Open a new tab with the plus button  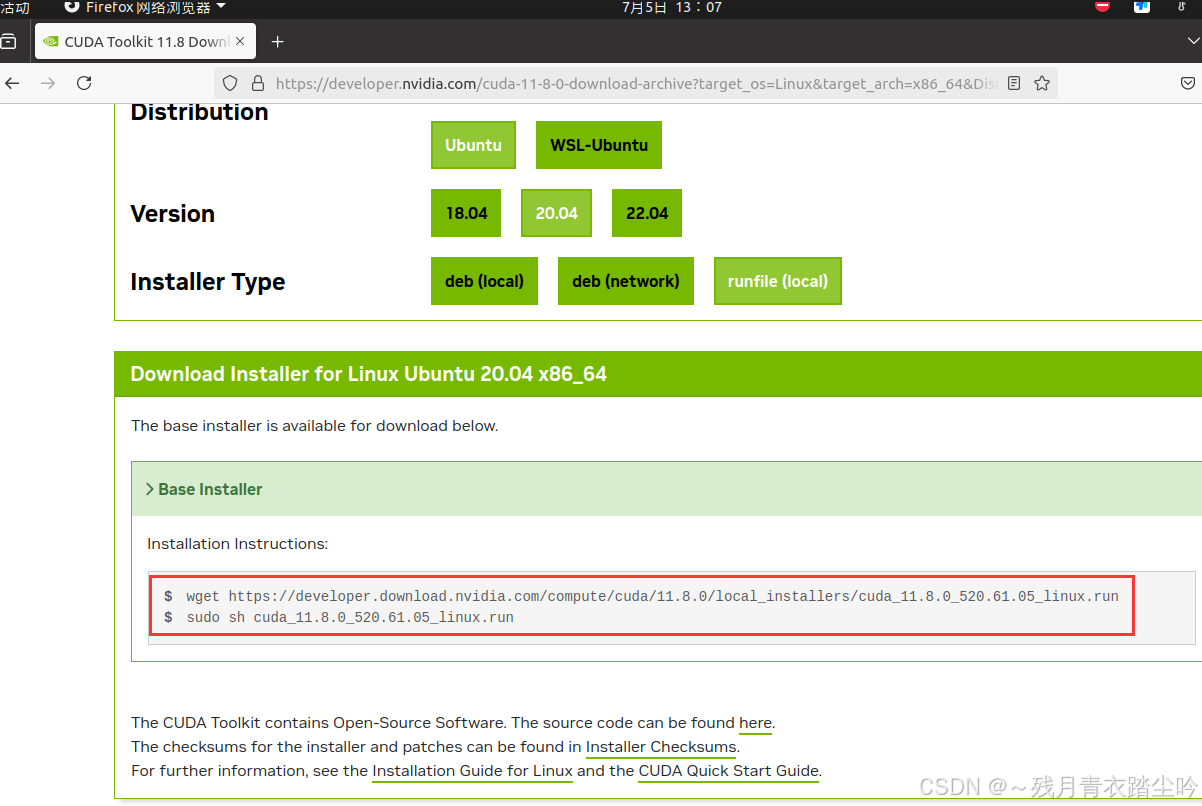pos(278,42)
